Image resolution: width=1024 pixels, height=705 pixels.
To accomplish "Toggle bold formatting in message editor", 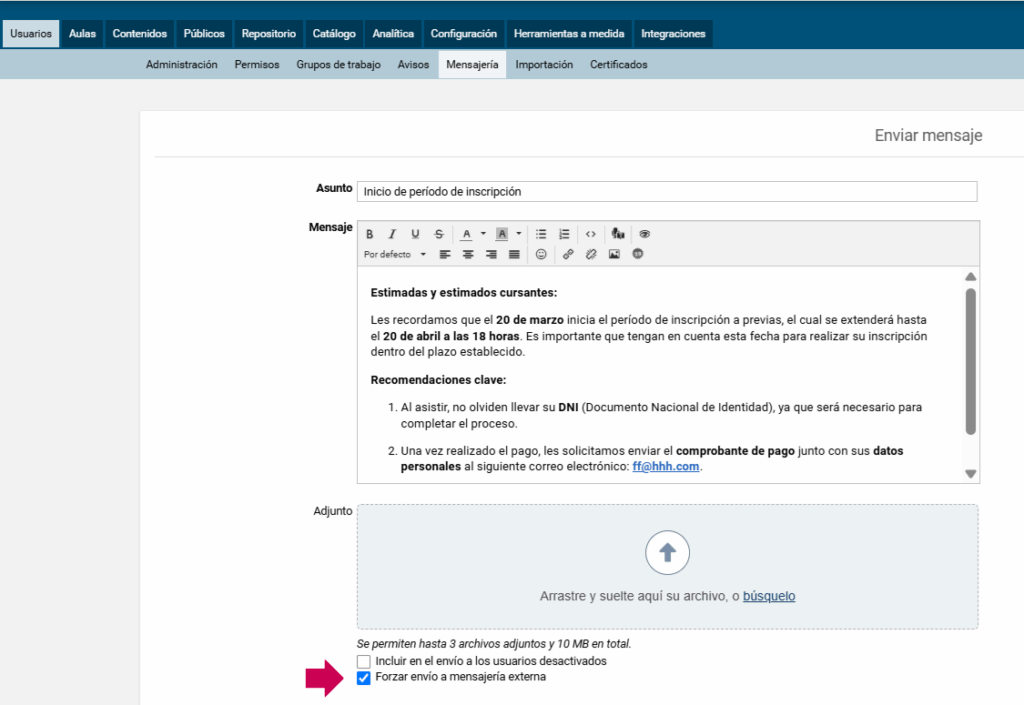I will pos(369,234).
